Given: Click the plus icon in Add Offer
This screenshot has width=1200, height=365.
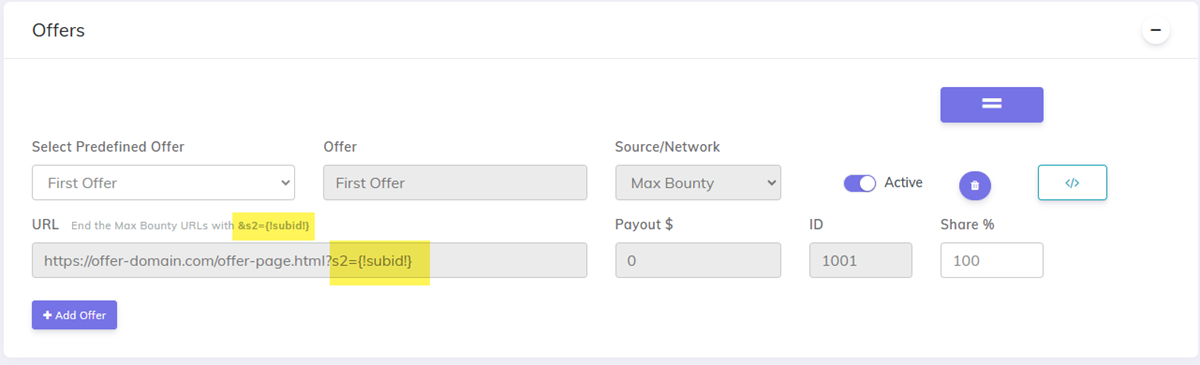Looking at the screenshot, I should [x=47, y=315].
